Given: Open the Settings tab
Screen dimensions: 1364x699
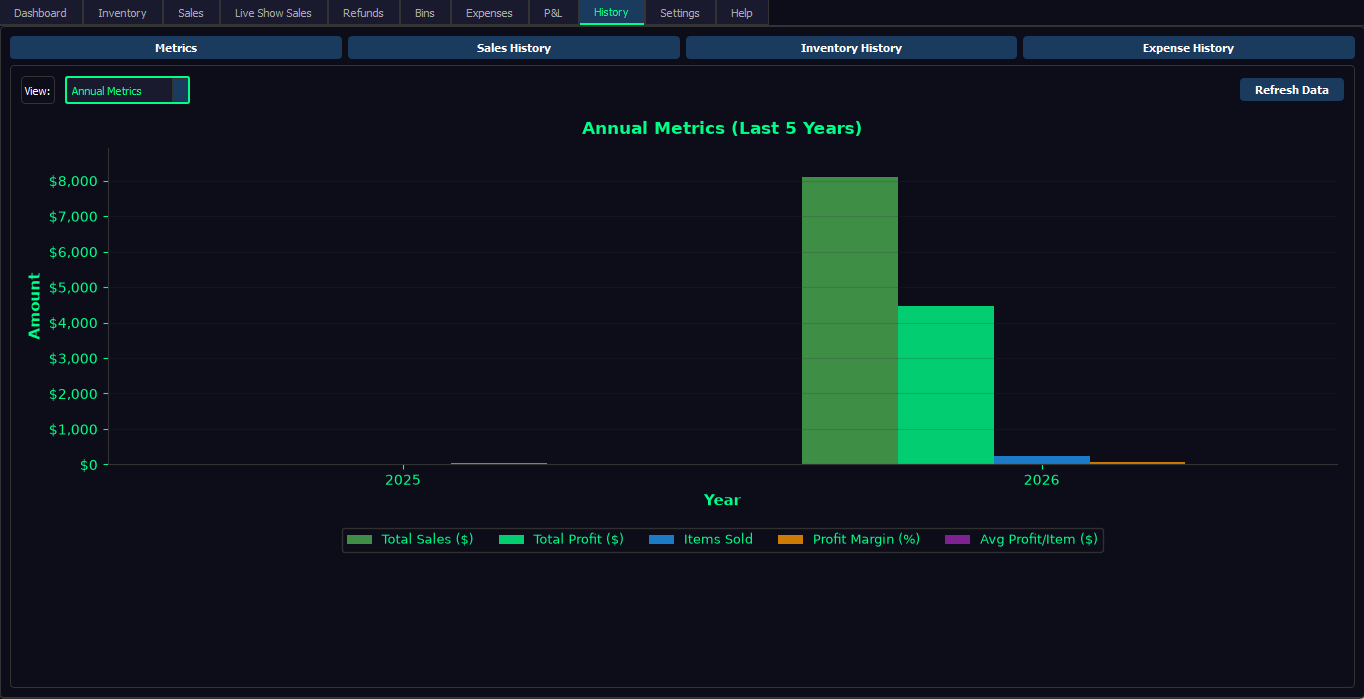Looking at the screenshot, I should tap(680, 13).
